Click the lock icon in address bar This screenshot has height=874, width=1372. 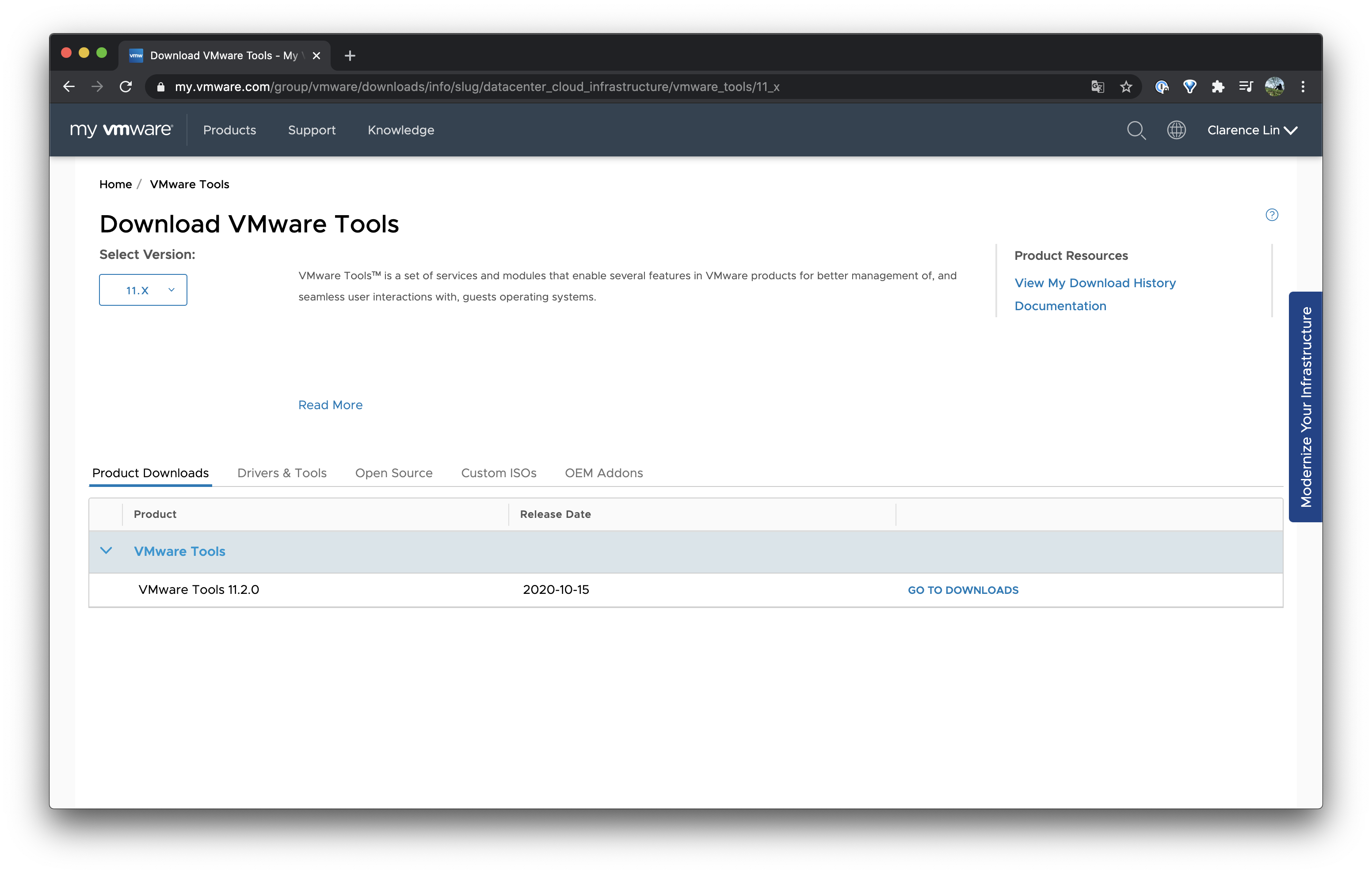point(161,87)
